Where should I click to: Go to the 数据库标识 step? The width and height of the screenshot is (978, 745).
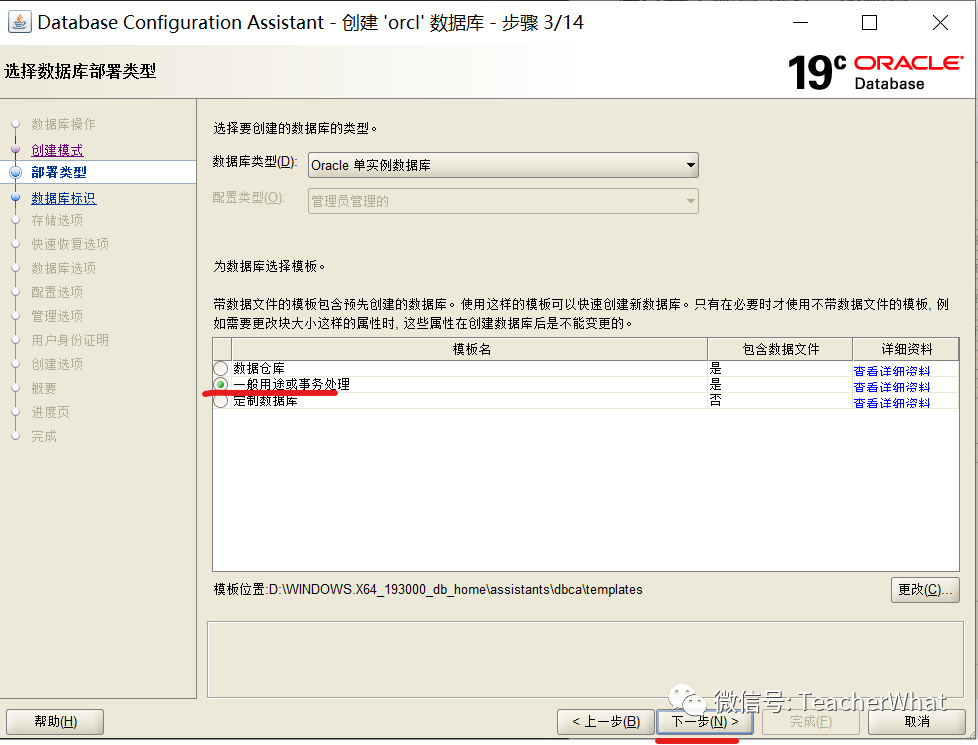click(64, 198)
